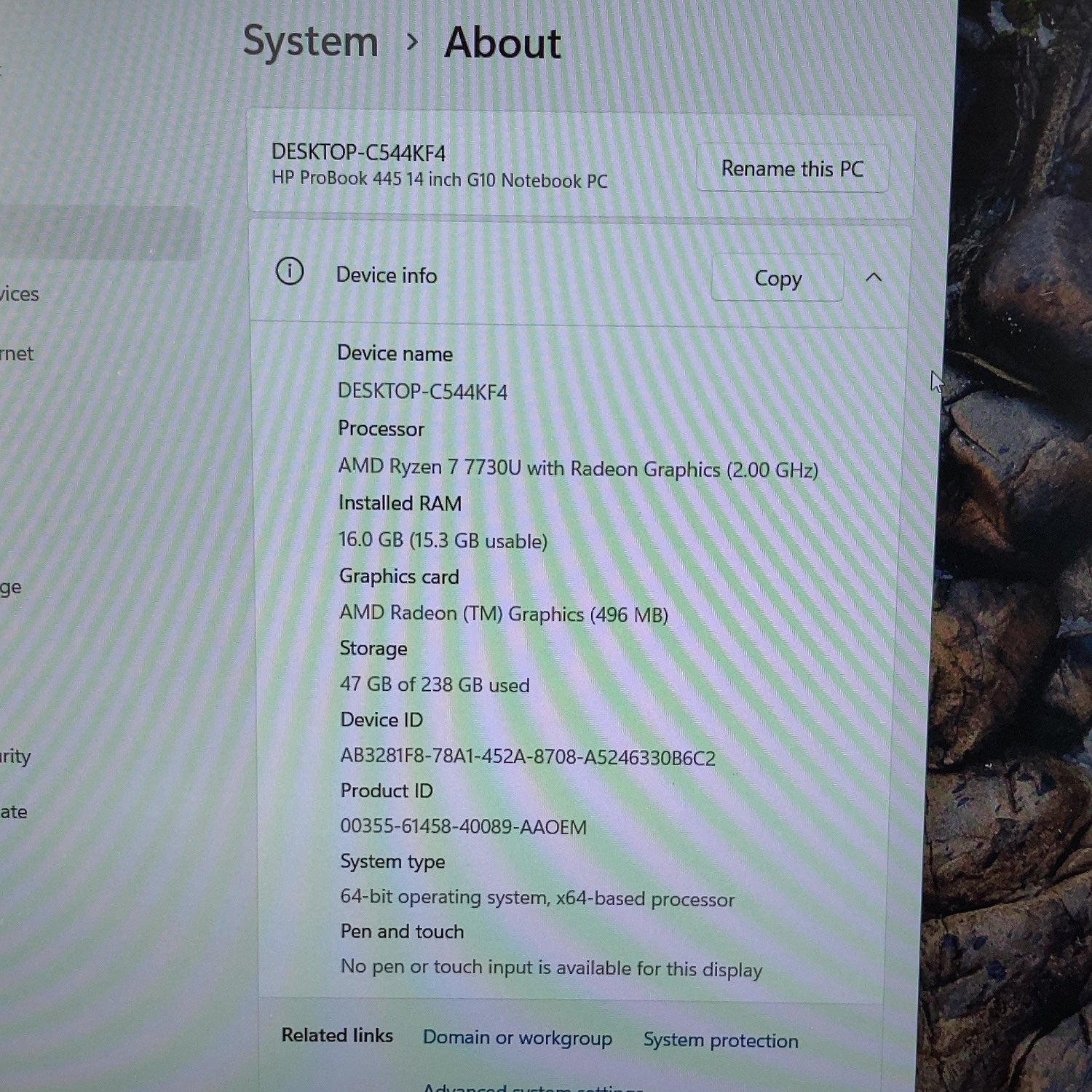
Task: Click the Related links label
Action: pos(337,1035)
